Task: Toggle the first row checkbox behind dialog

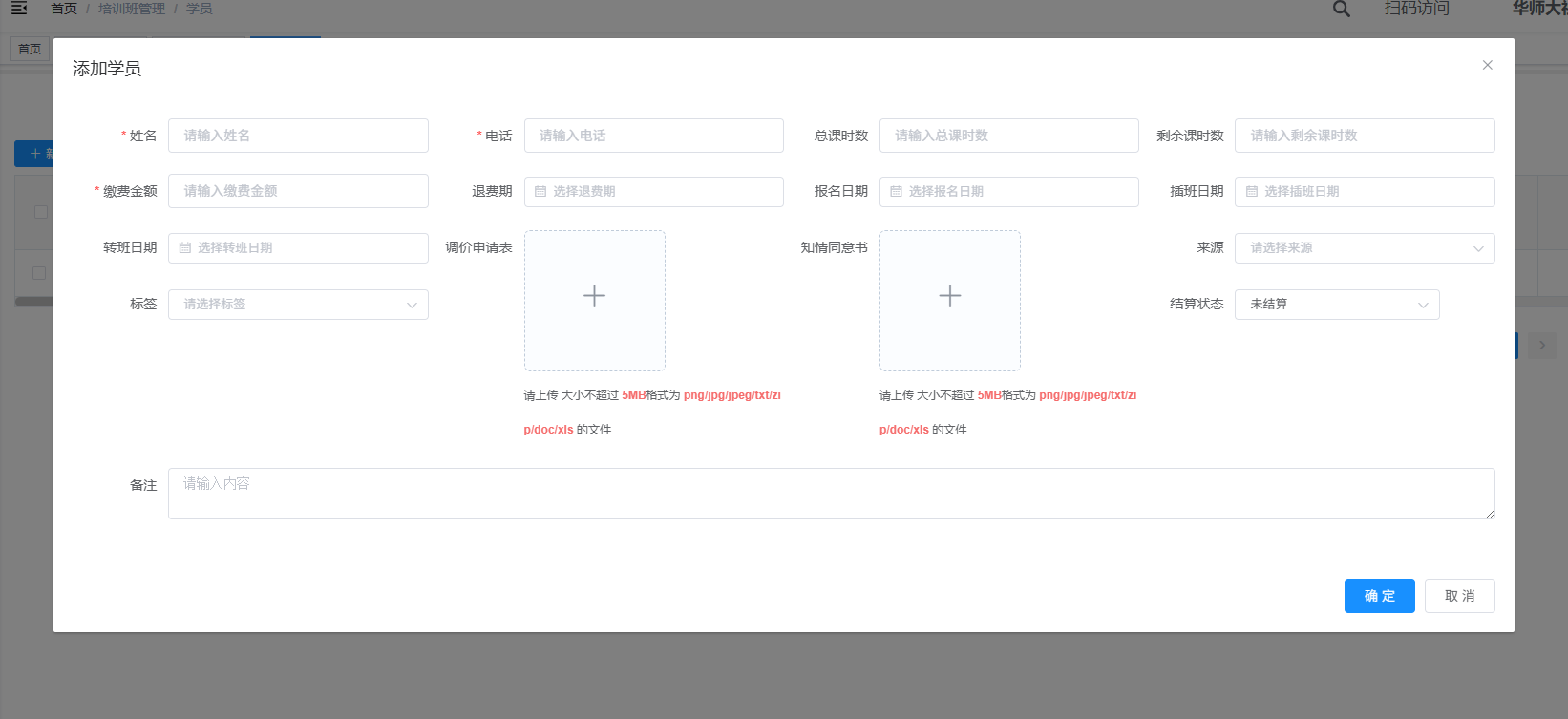Action: click(39, 273)
